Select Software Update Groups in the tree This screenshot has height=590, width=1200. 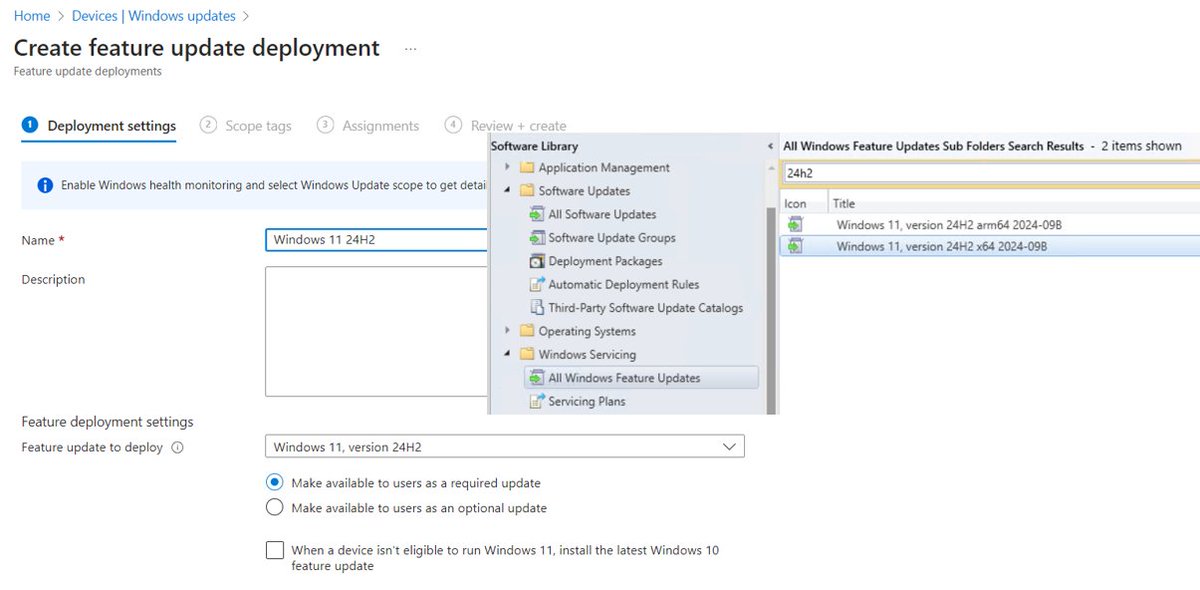click(612, 238)
